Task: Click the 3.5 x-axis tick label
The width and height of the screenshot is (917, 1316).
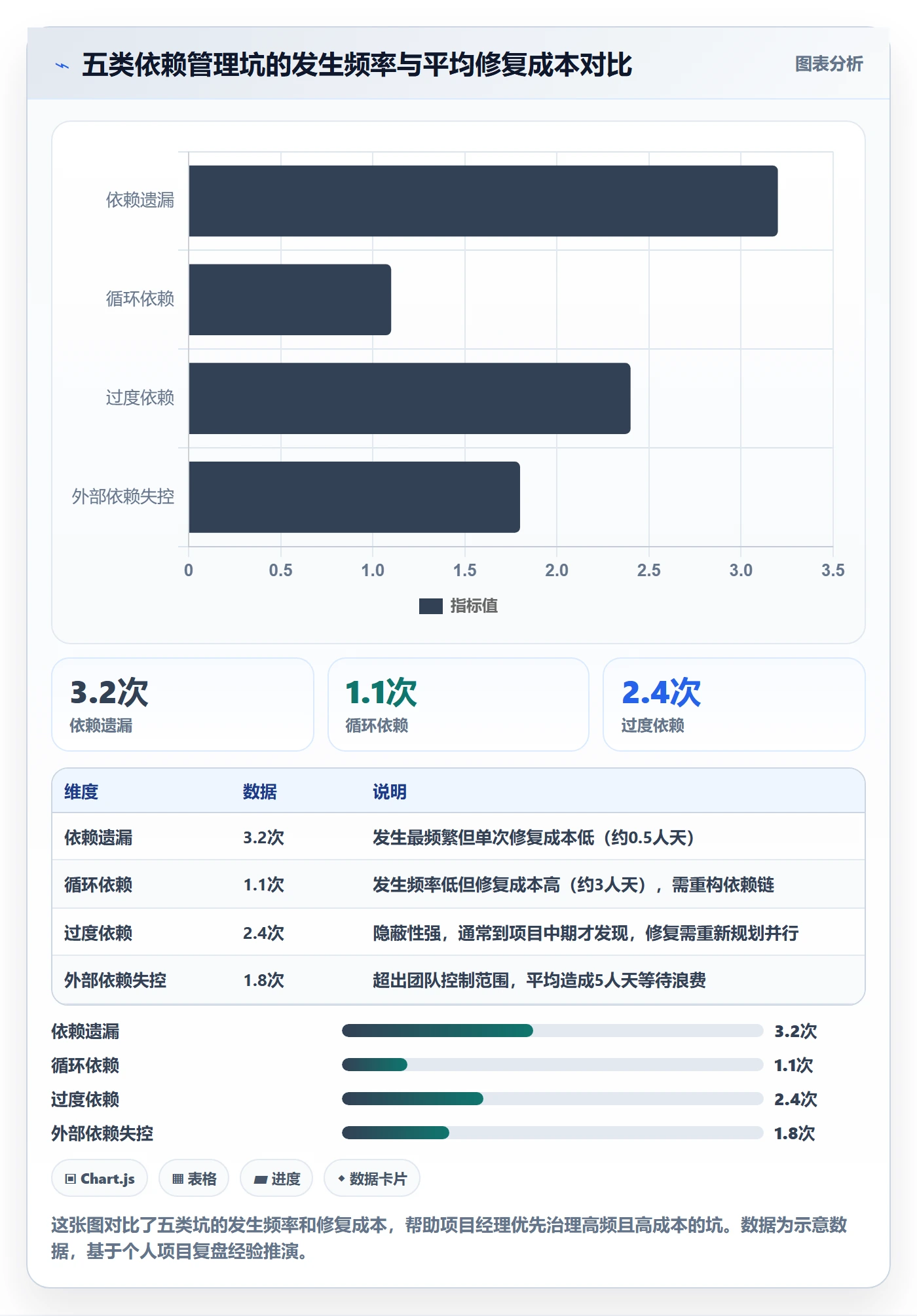Action: (x=833, y=570)
